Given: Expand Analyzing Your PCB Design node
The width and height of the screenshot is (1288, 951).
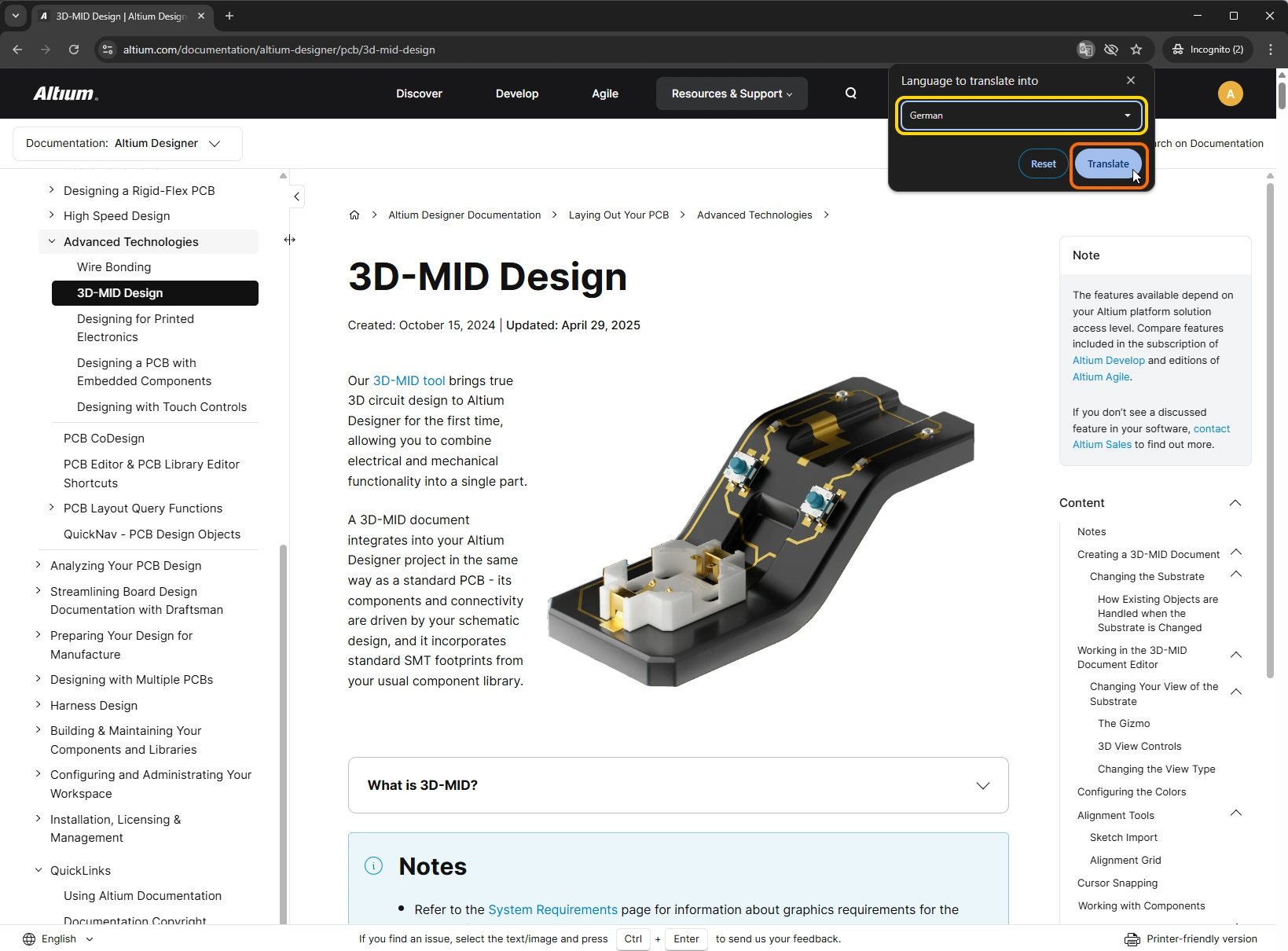Looking at the screenshot, I should click(x=39, y=565).
